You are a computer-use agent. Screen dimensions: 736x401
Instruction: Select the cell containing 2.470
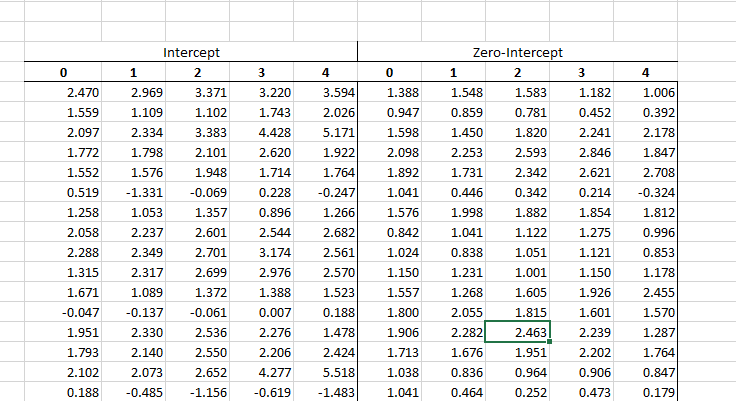(63, 92)
